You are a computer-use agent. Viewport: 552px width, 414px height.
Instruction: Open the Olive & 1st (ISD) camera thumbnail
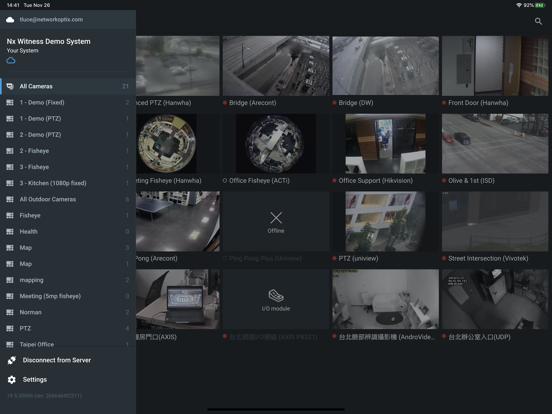[495, 144]
